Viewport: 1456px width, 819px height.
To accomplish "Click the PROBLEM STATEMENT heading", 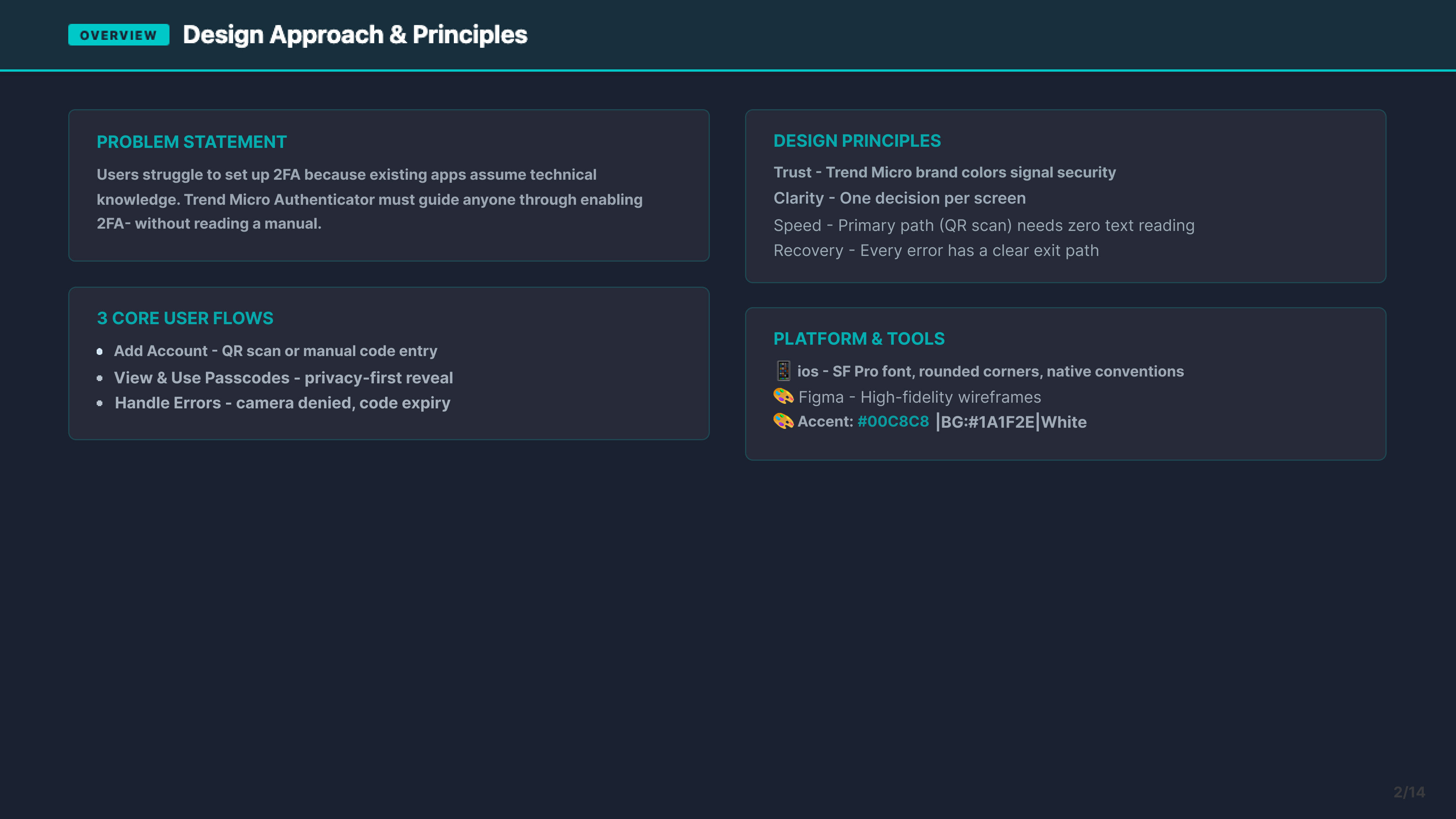I will (x=191, y=142).
